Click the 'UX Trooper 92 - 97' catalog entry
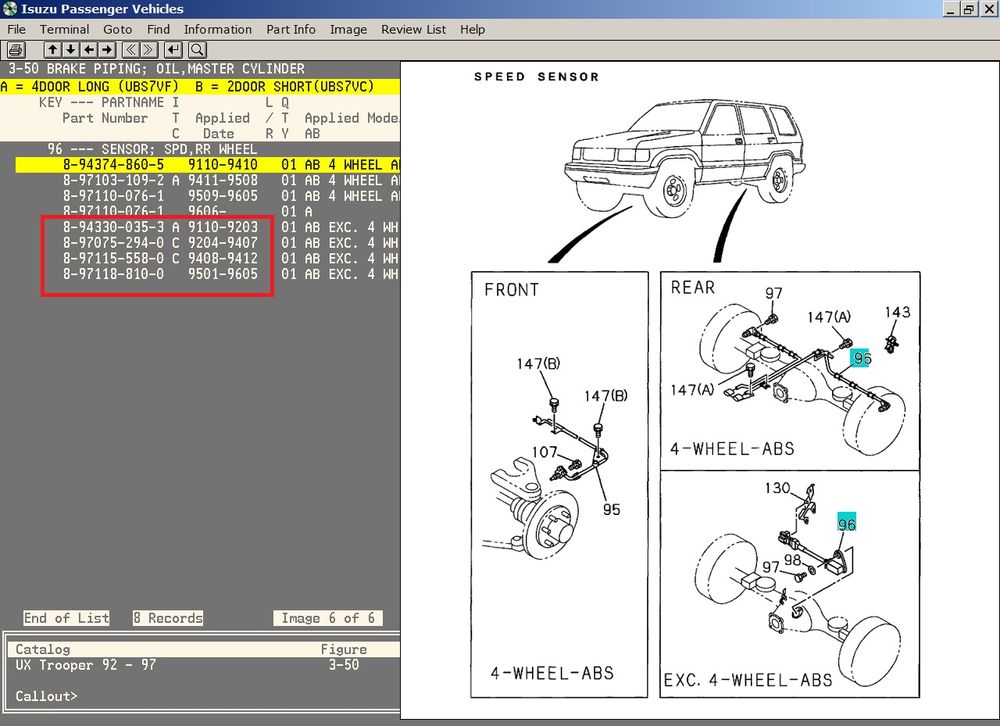The height and width of the screenshot is (726, 1000). click(85, 665)
